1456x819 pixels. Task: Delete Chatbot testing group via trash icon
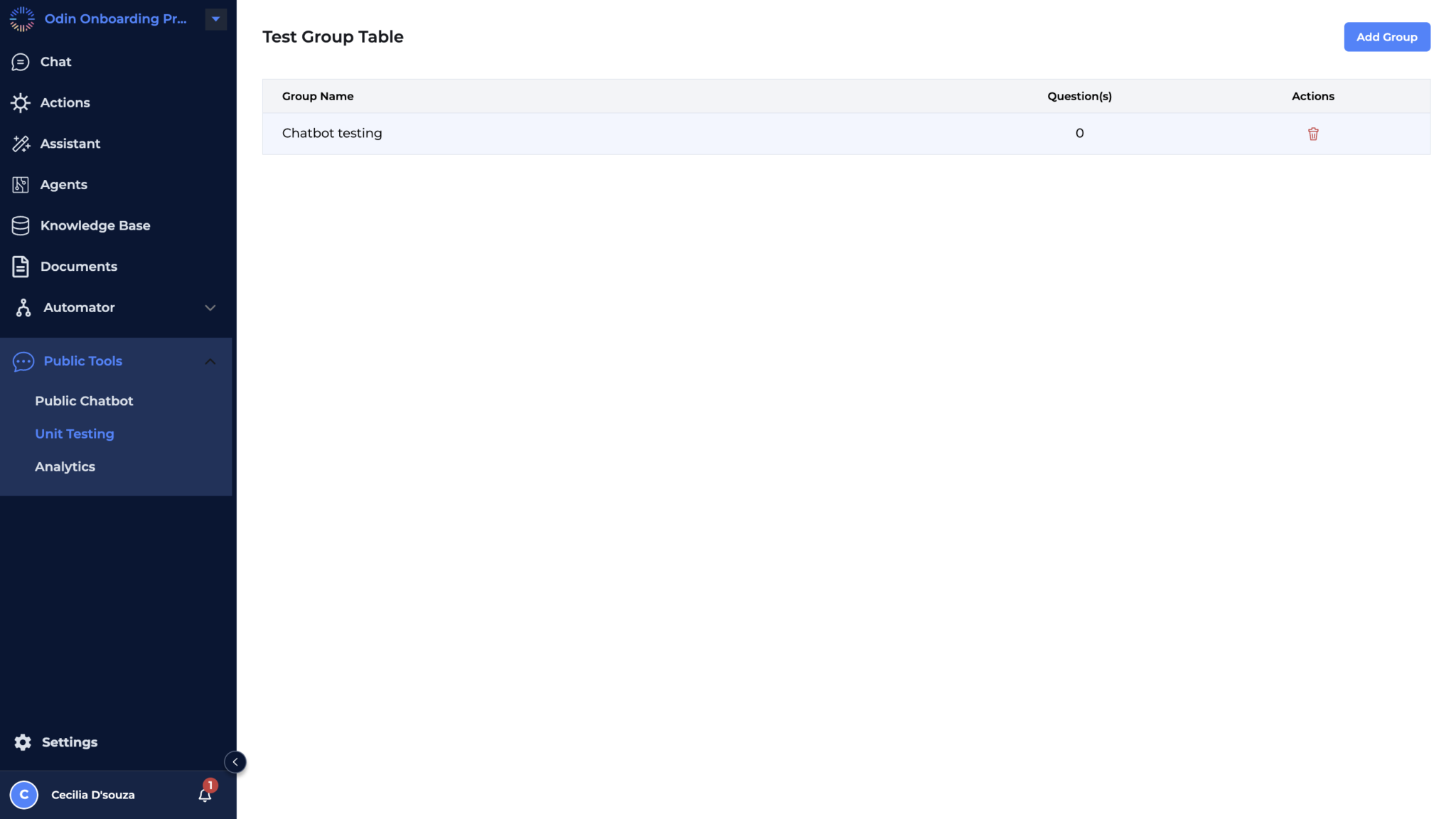(x=1312, y=134)
